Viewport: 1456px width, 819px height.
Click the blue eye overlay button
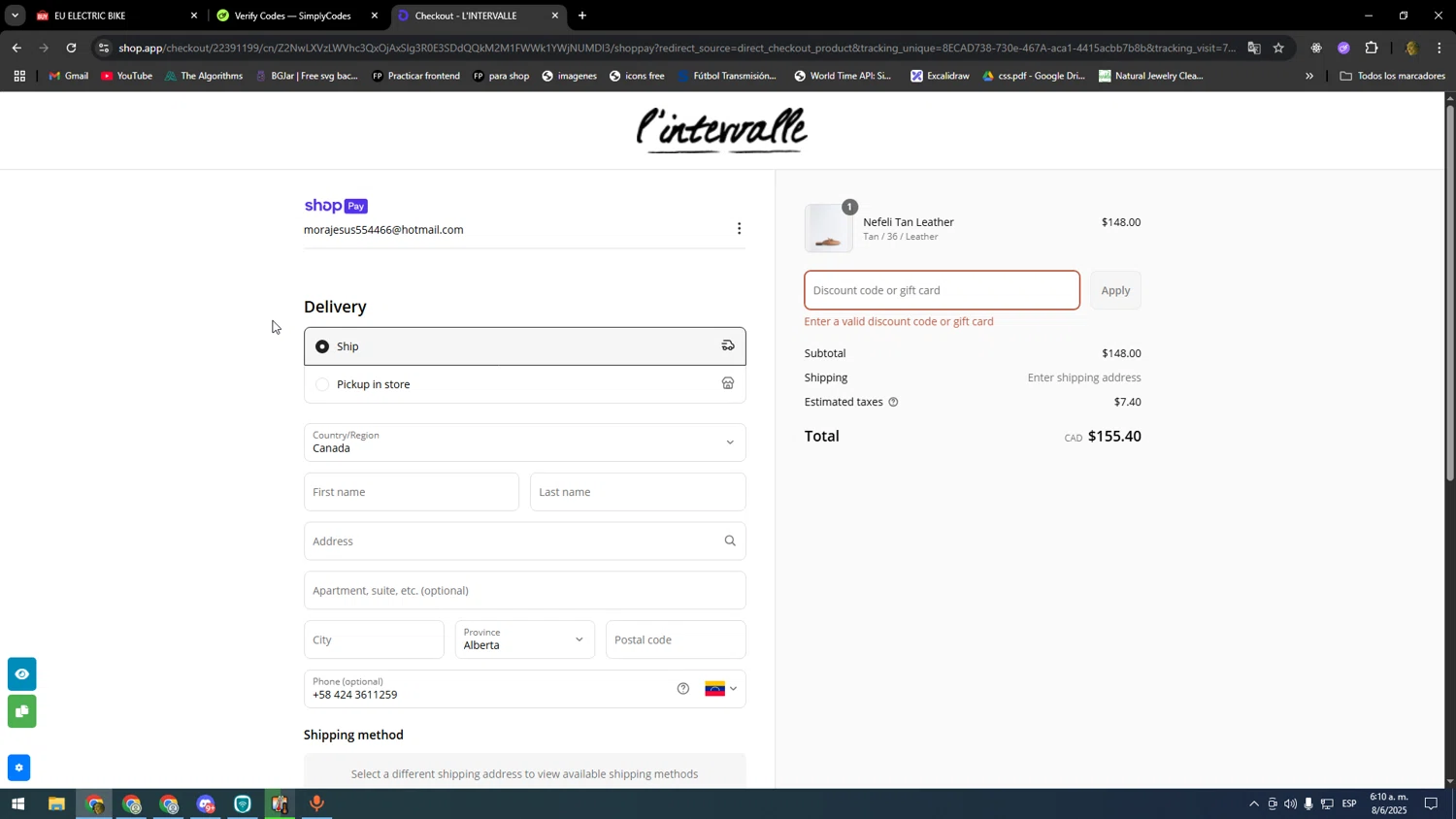click(x=21, y=673)
